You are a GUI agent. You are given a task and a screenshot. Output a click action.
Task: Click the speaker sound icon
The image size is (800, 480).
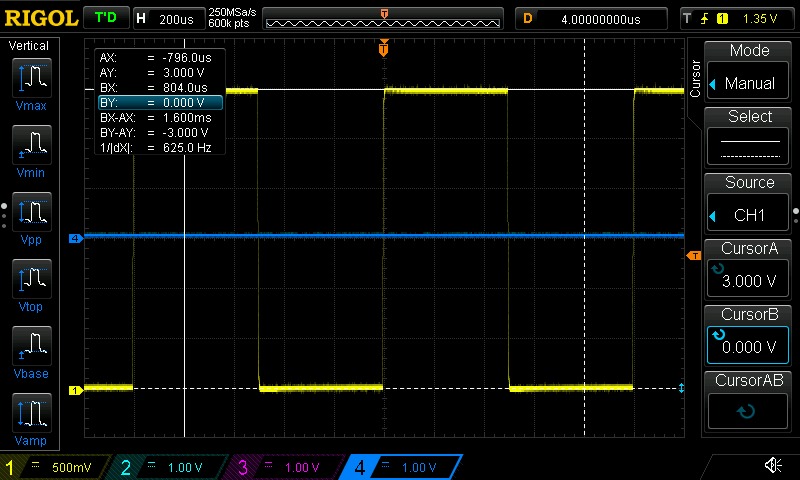pyautogui.click(x=772, y=466)
